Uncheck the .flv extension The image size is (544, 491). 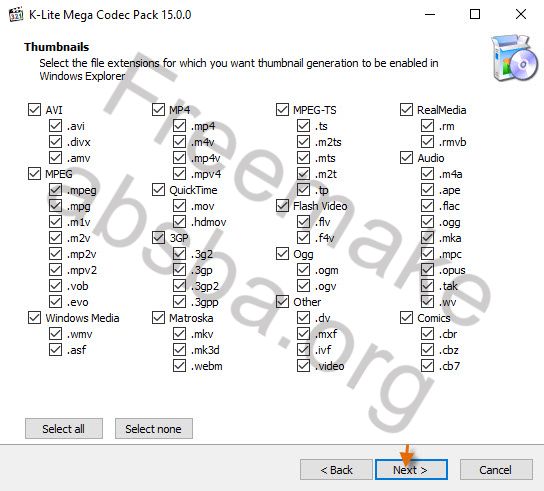tap(304, 221)
